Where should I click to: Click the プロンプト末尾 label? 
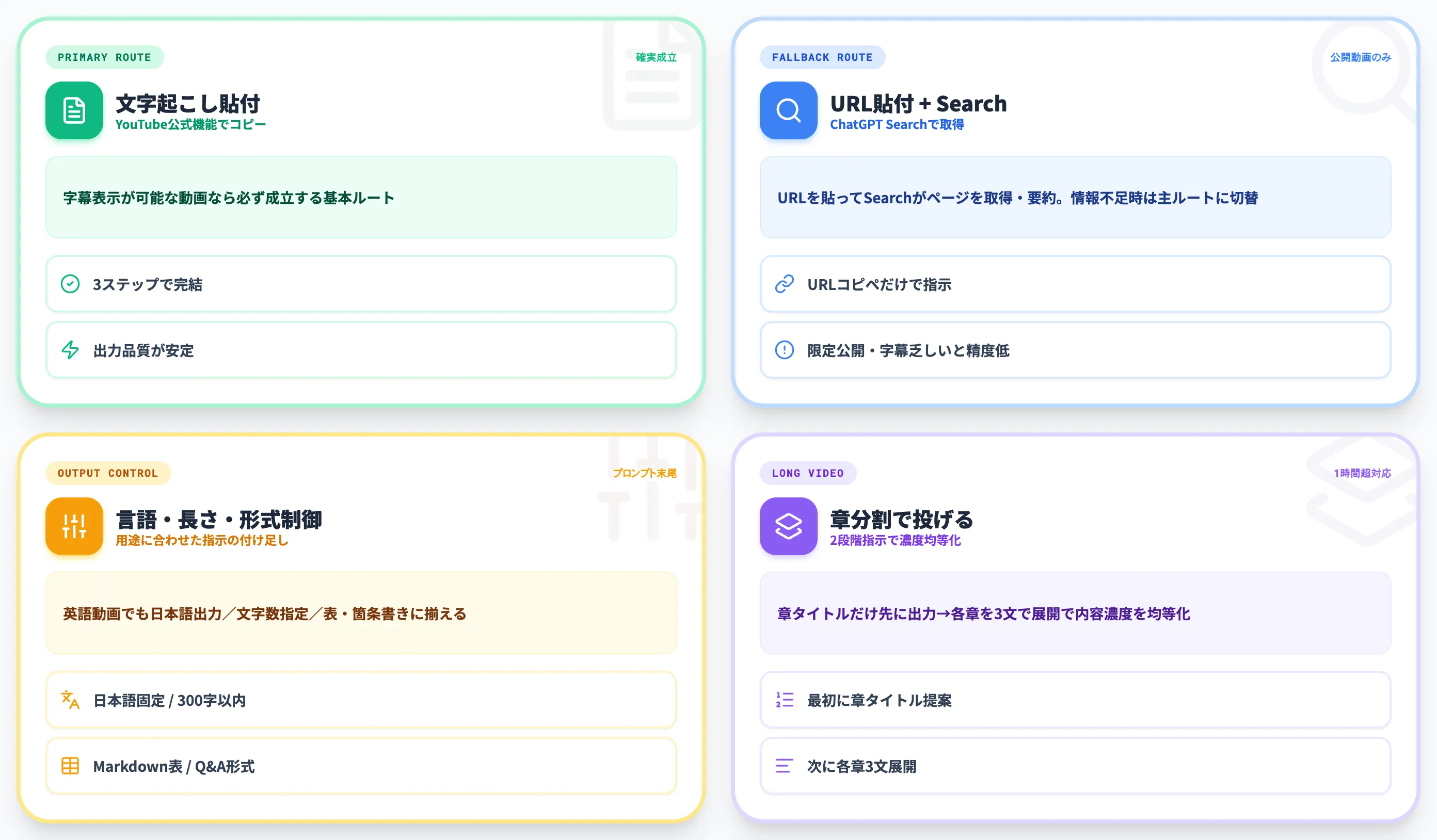(644, 473)
